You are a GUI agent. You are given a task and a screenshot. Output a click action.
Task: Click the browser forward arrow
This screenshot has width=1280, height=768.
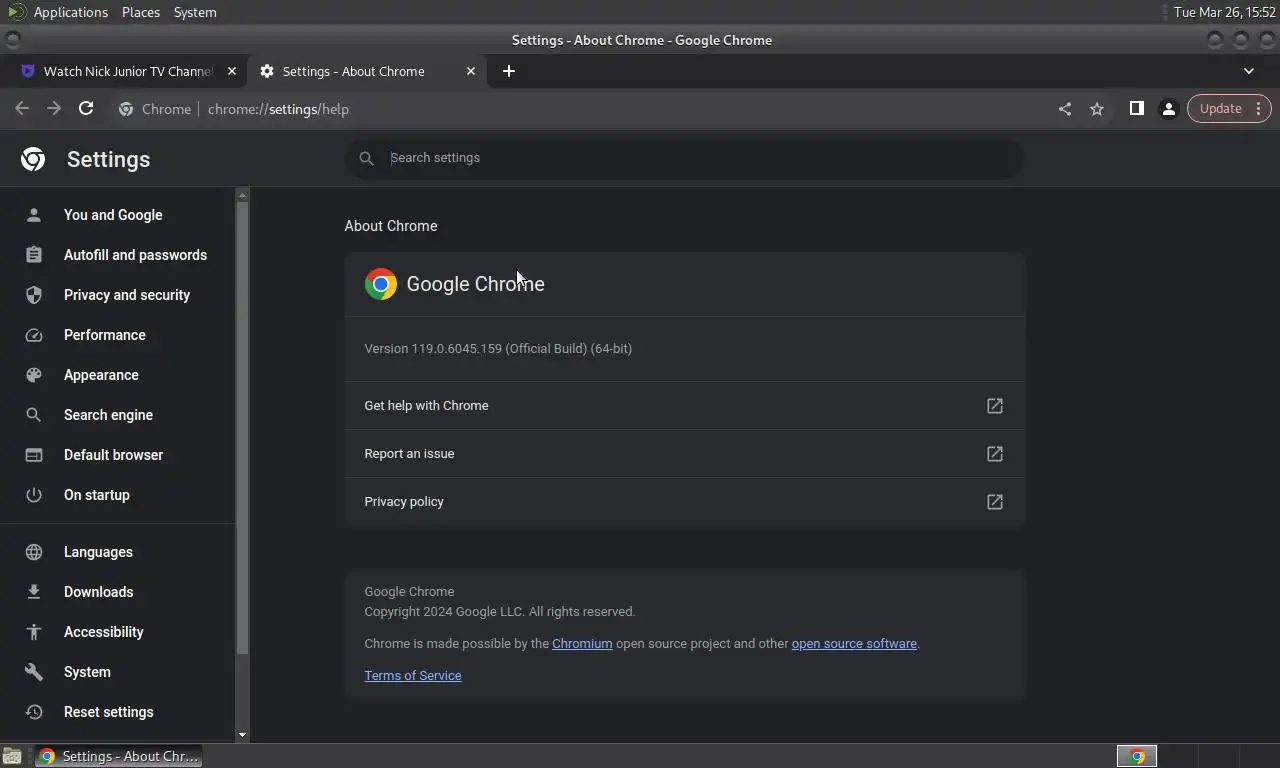(54, 109)
